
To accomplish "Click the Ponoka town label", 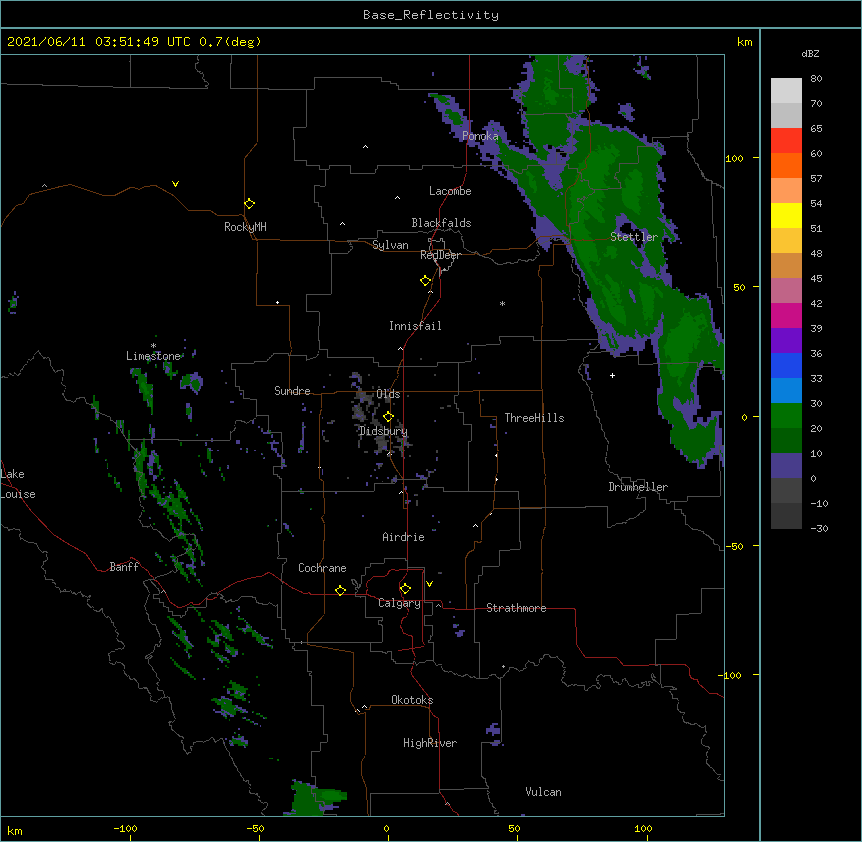I will click(480, 136).
